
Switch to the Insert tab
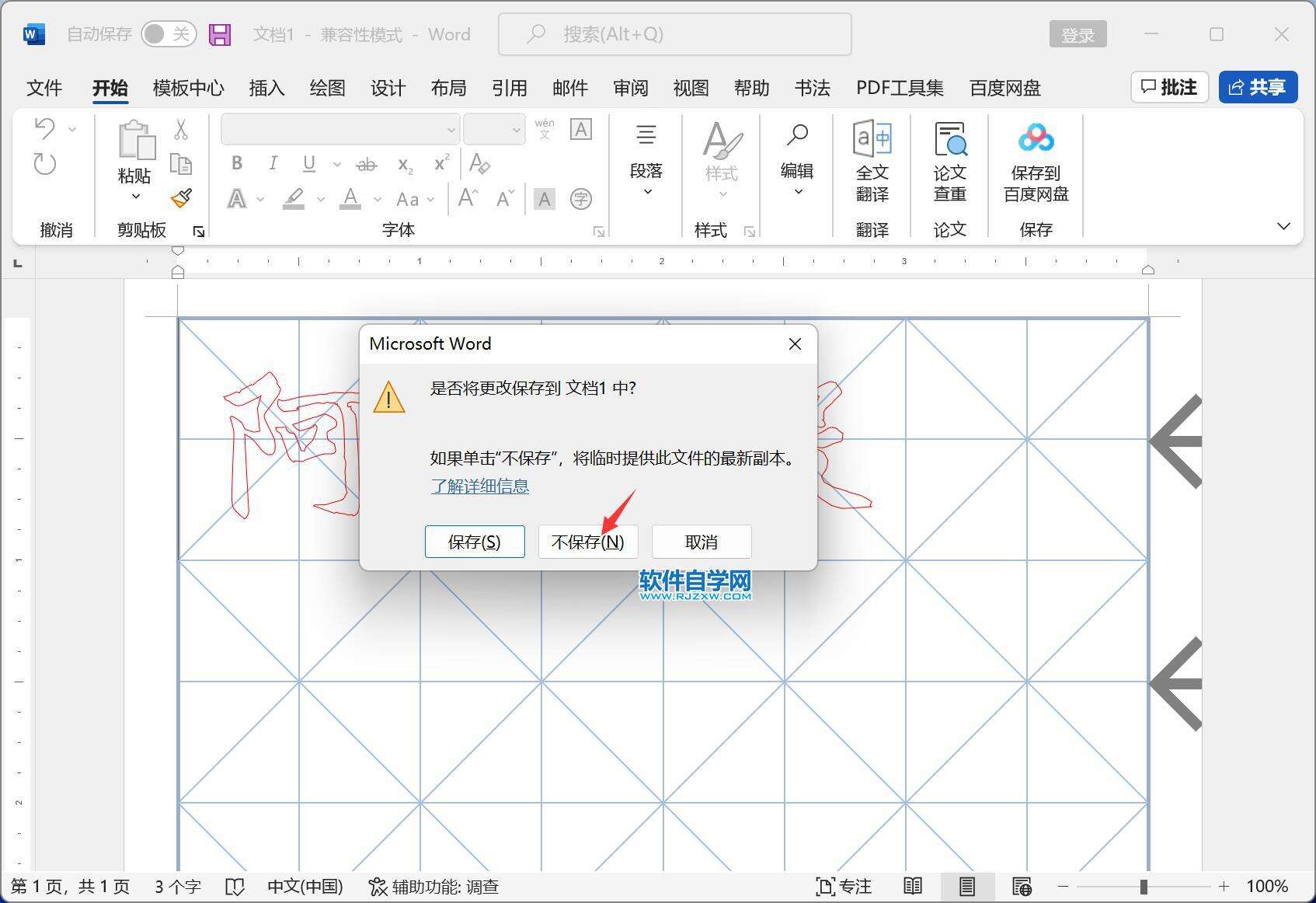[x=266, y=88]
